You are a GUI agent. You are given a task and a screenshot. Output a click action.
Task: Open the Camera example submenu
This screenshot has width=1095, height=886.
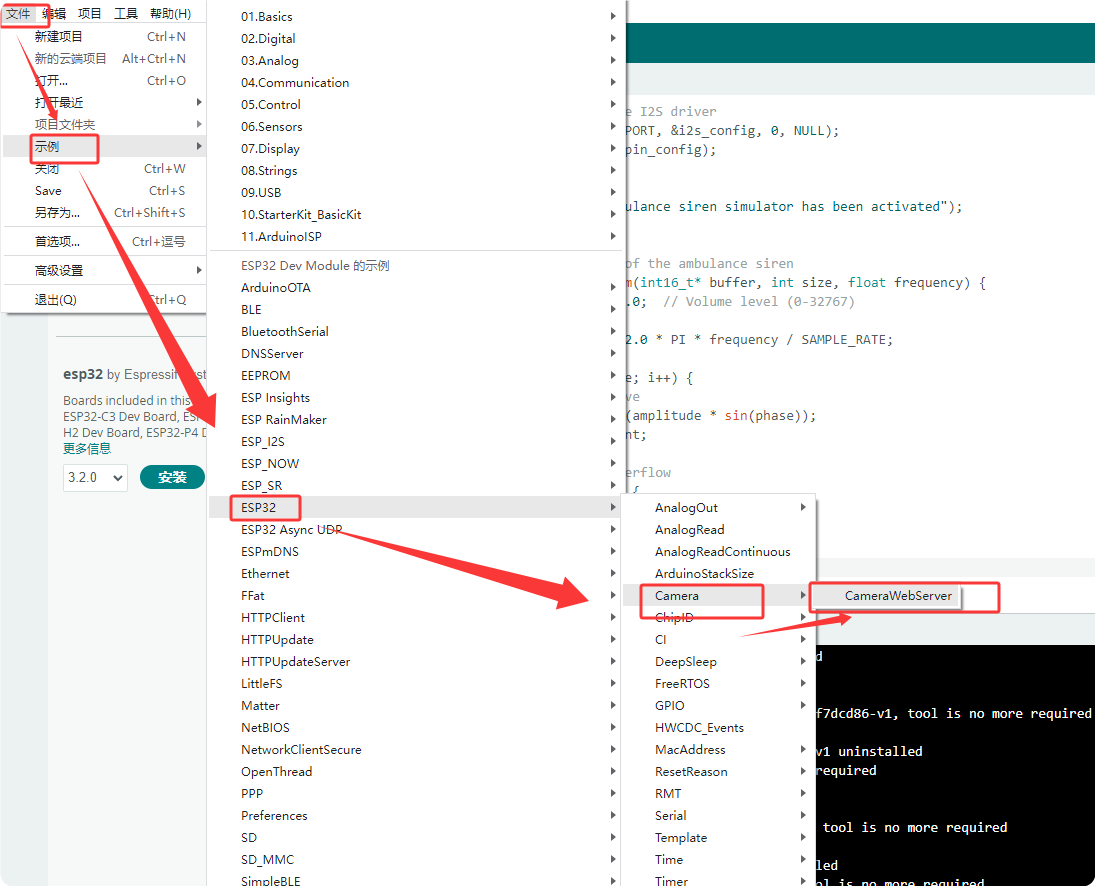[x=718, y=596]
